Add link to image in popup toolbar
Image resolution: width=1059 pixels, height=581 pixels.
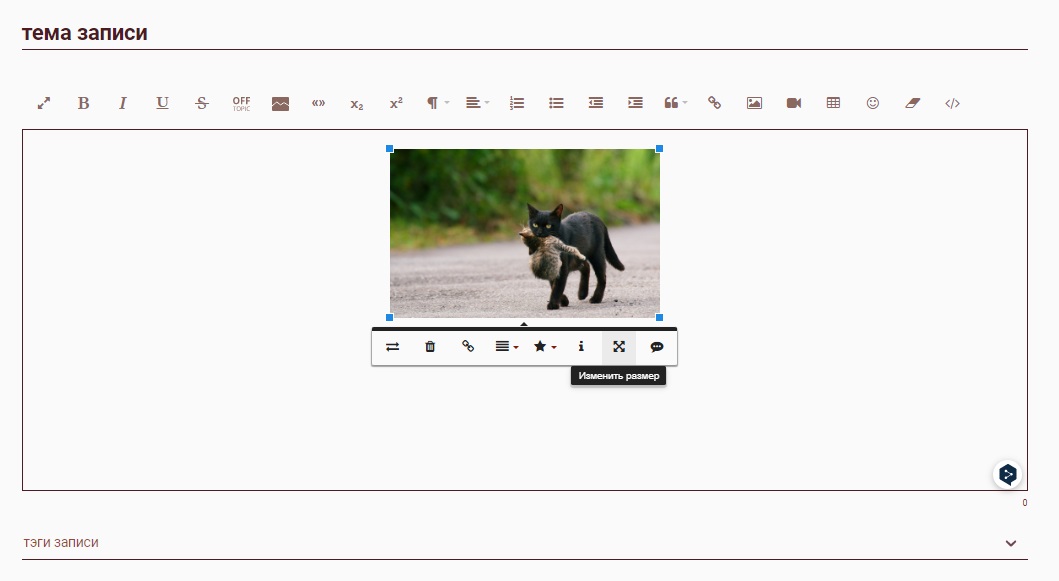click(x=468, y=347)
